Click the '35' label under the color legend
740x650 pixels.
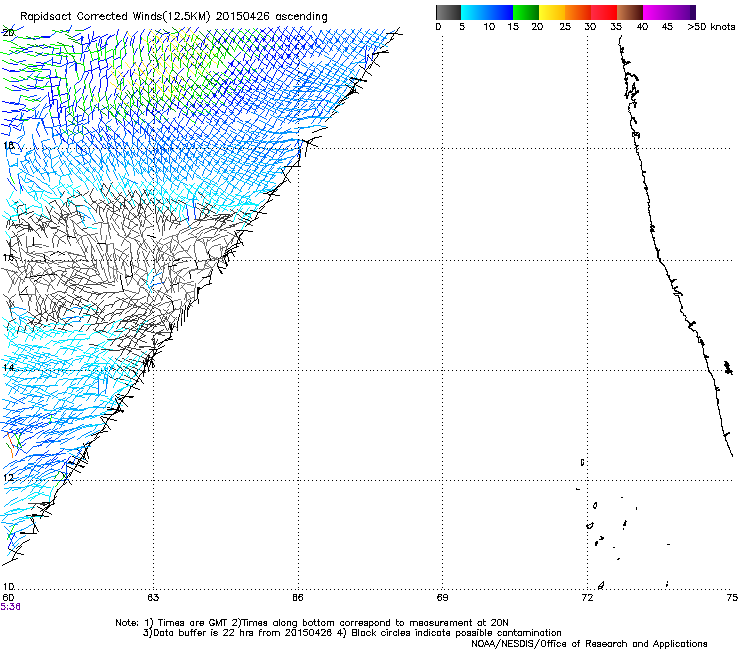click(616, 27)
